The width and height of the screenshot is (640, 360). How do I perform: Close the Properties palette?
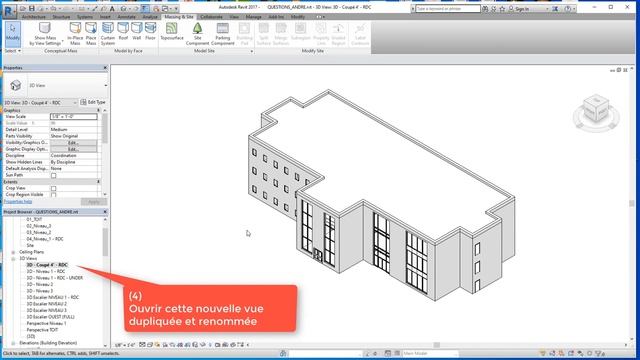point(105,68)
